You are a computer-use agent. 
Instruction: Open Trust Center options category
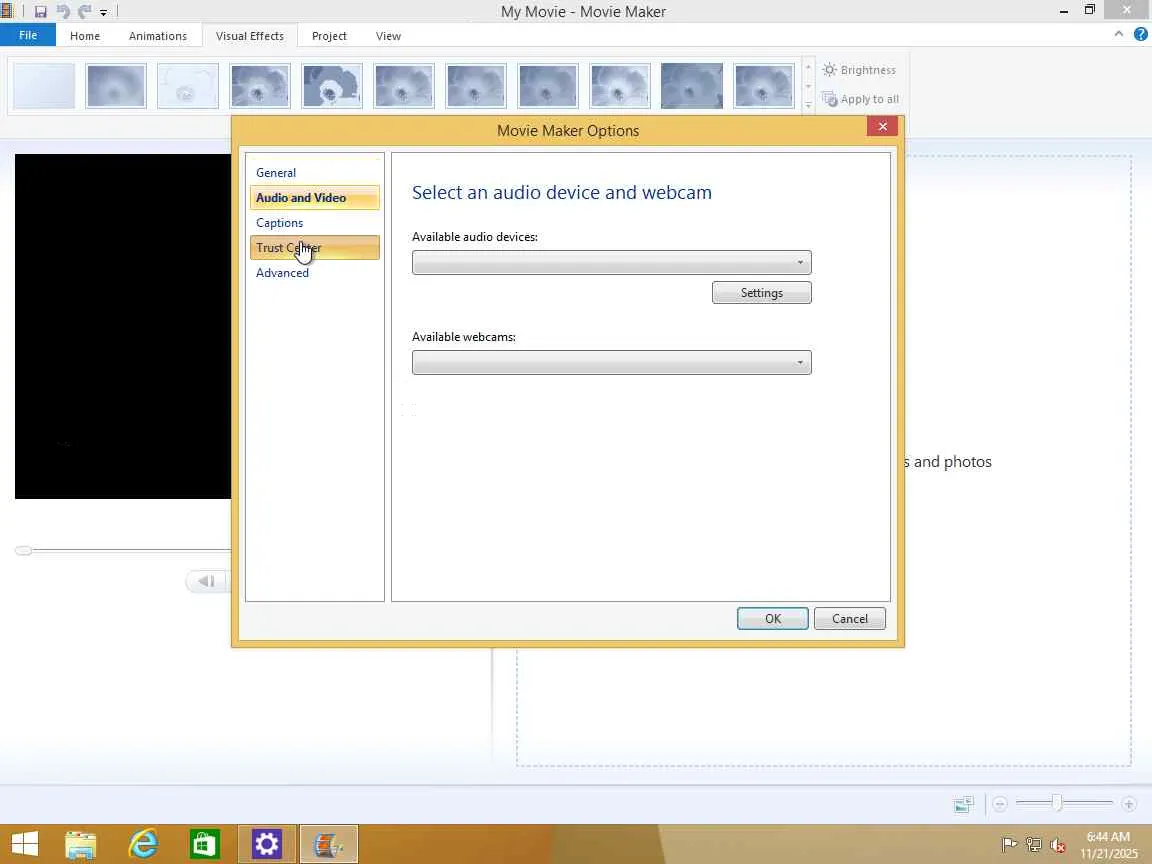coord(314,248)
